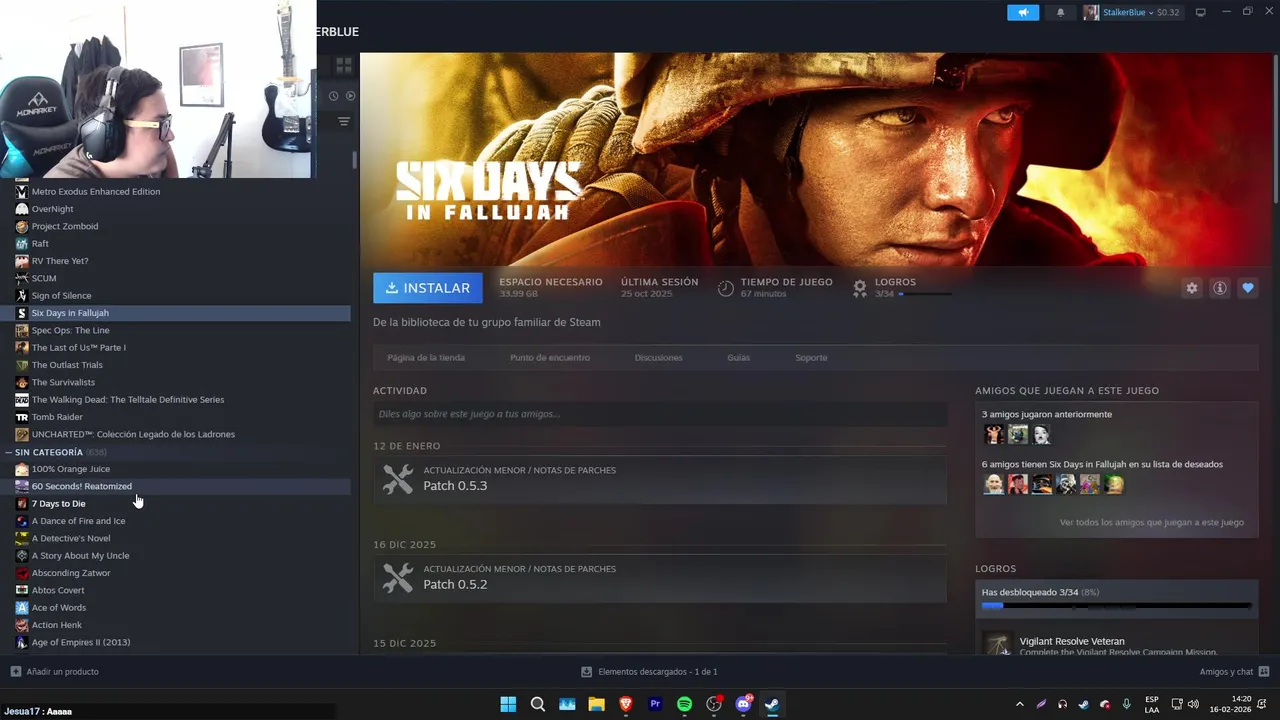Open Ver todos los amigos que juegan link
This screenshot has height=720, width=1280.
[x=1151, y=522]
